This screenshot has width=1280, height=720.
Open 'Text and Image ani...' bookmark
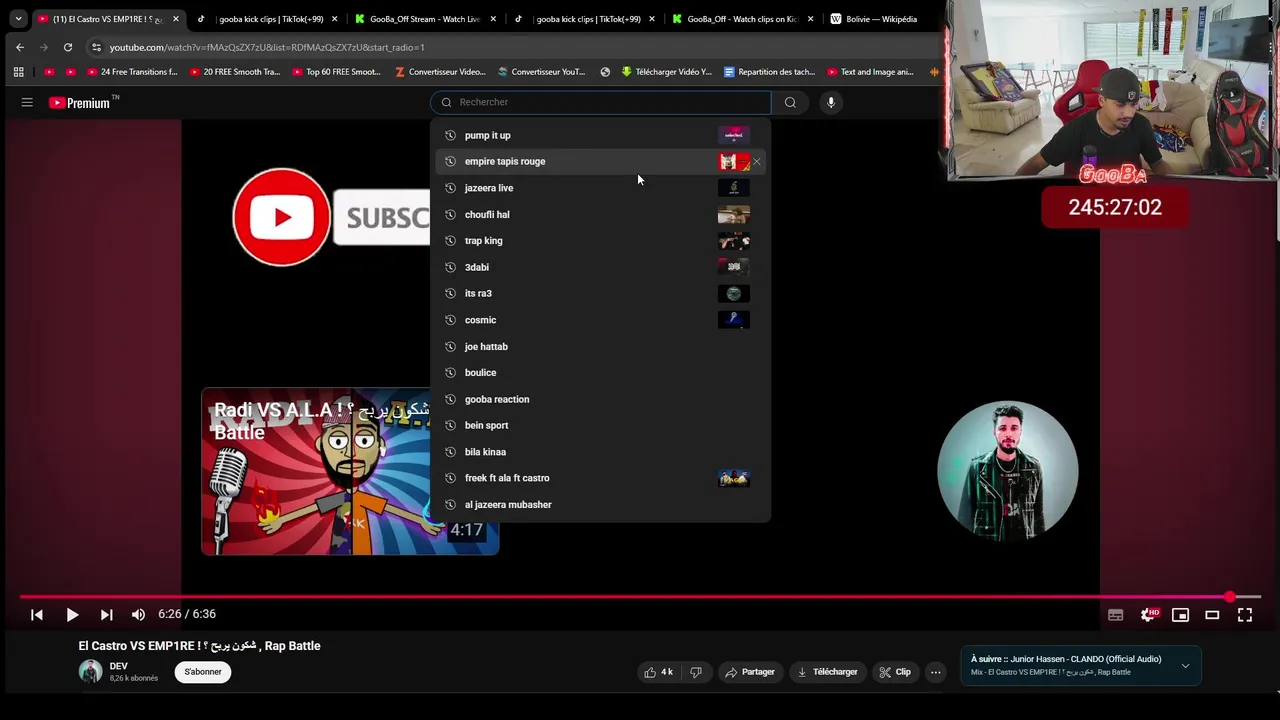pyautogui.click(x=870, y=72)
